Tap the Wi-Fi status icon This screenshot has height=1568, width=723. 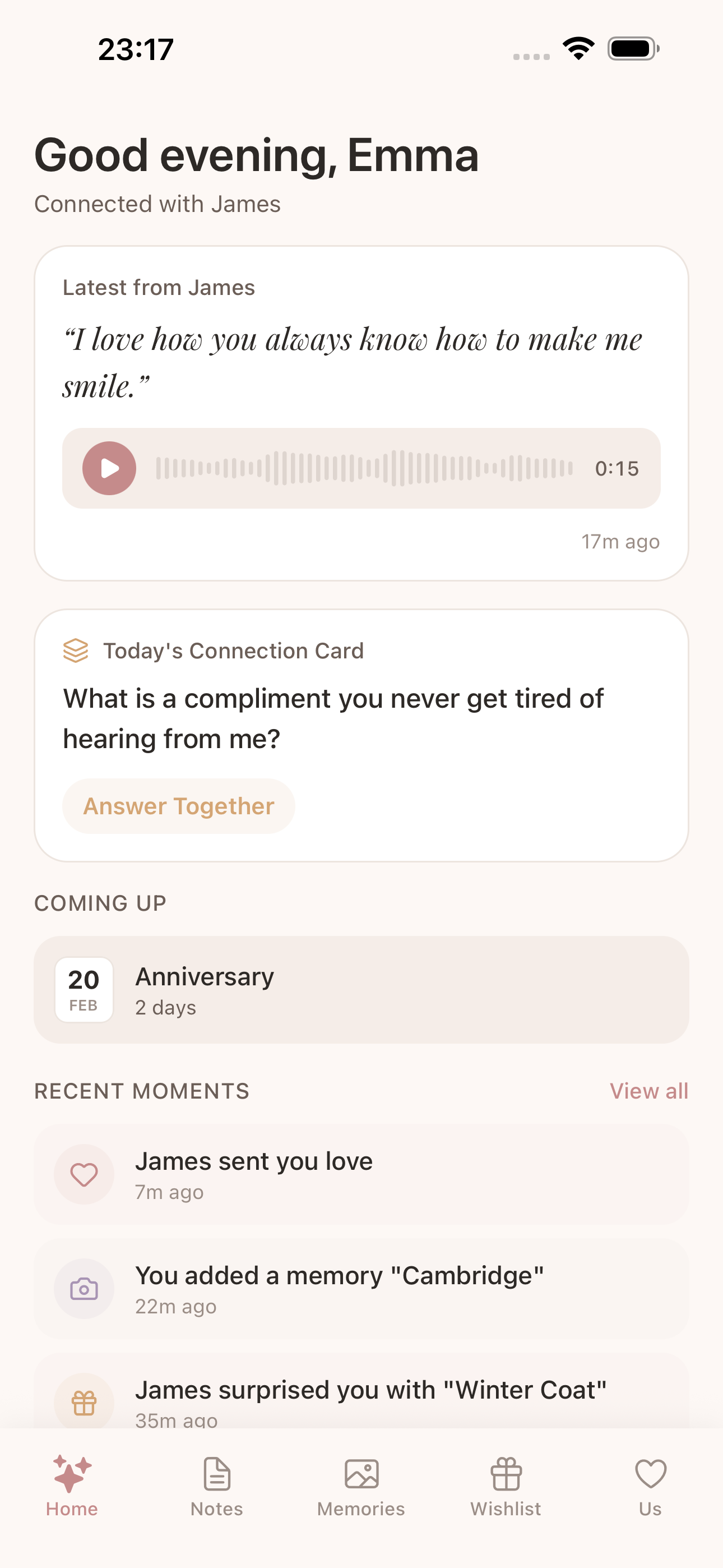pyautogui.click(x=578, y=49)
